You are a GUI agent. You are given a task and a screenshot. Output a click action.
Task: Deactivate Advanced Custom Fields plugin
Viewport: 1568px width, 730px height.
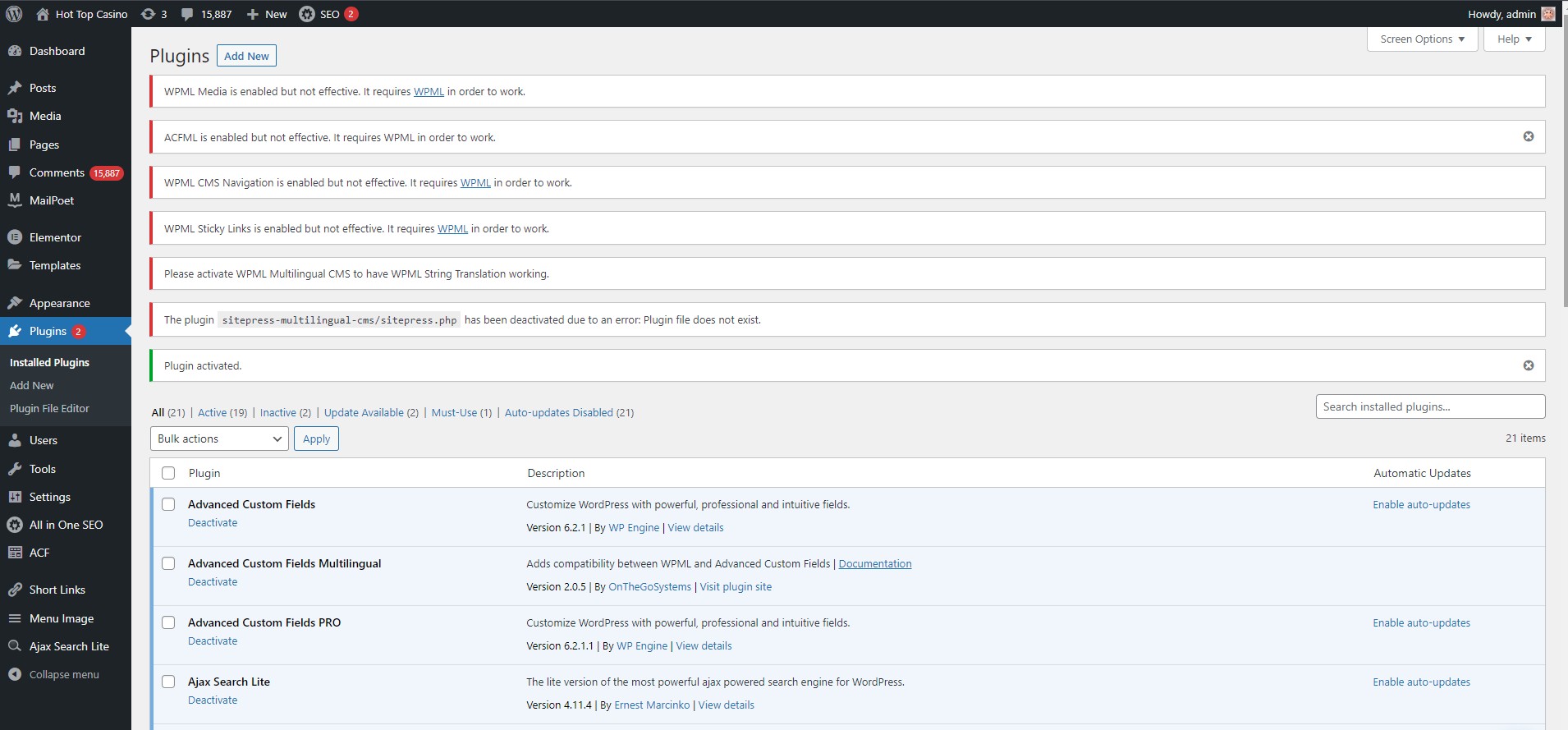213,522
